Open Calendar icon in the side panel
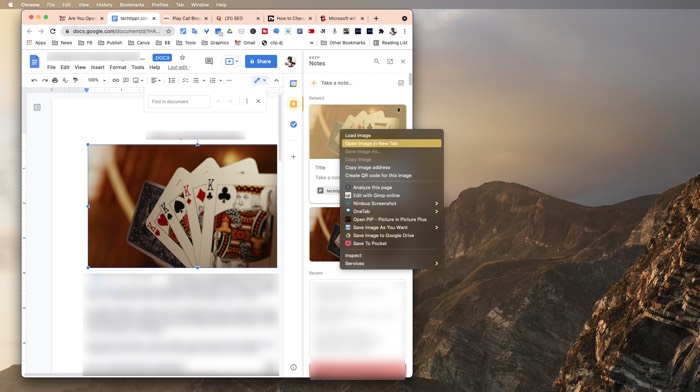This screenshot has height=392, width=700. [293, 83]
